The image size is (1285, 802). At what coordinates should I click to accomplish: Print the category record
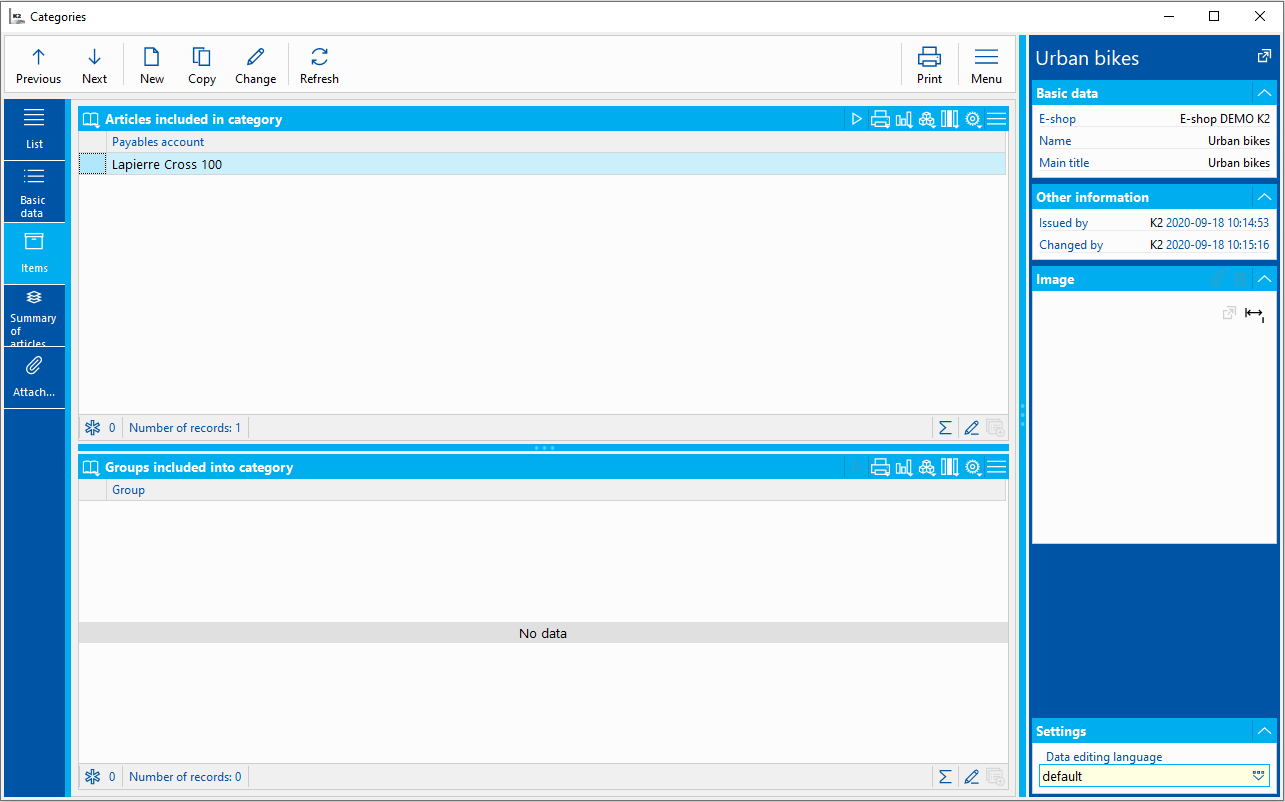point(930,66)
